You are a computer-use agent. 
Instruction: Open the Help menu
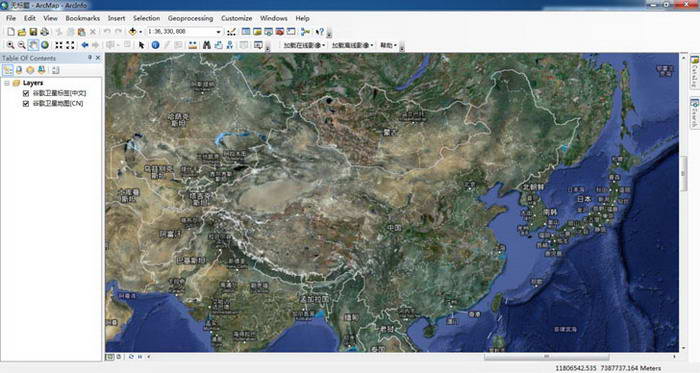[x=302, y=18]
